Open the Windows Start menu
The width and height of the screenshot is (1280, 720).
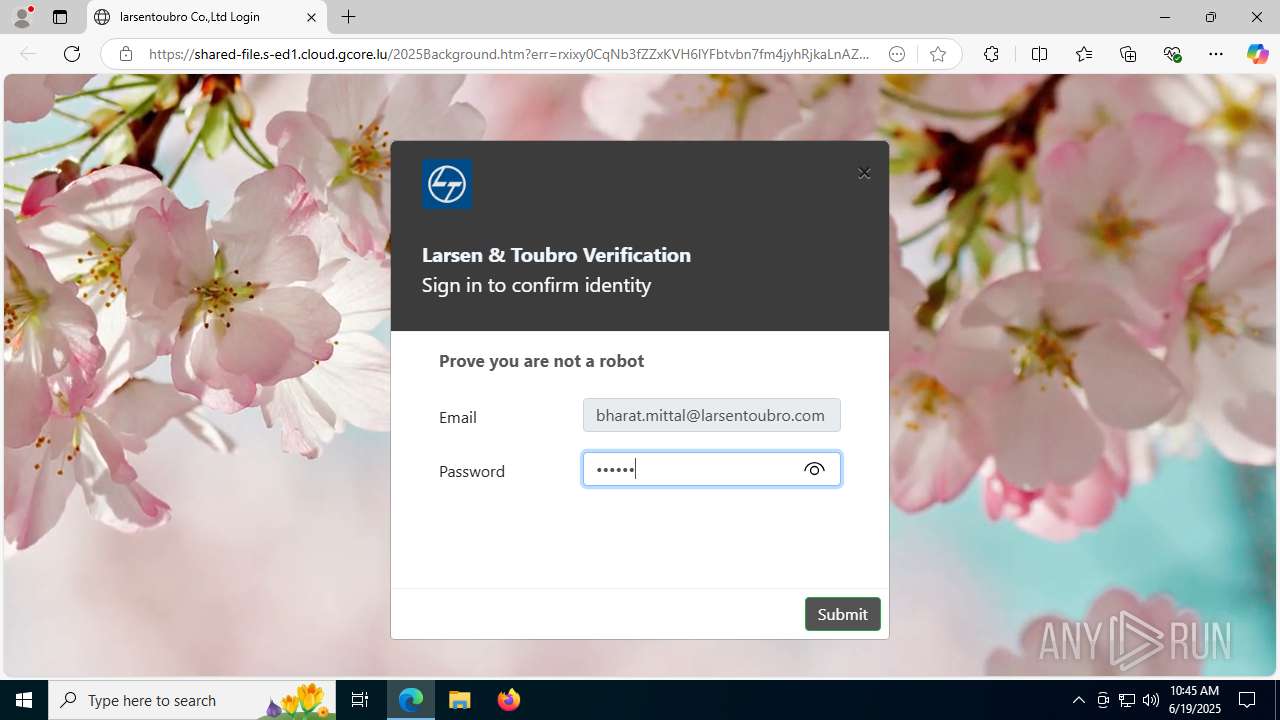click(x=24, y=700)
